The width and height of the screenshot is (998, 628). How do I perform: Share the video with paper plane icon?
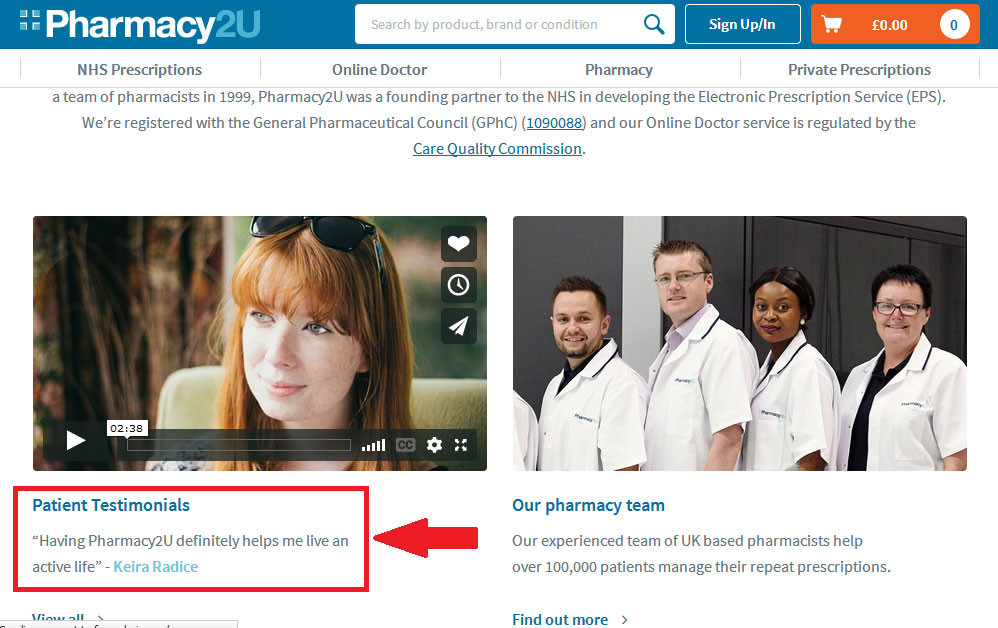pos(458,326)
